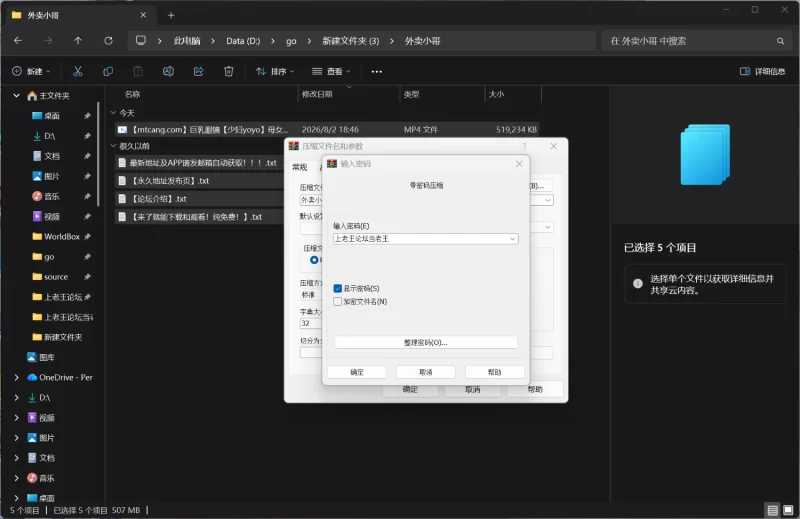Toggle 详细信息 details pane
This screenshot has height=519, width=800.
[762, 71]
